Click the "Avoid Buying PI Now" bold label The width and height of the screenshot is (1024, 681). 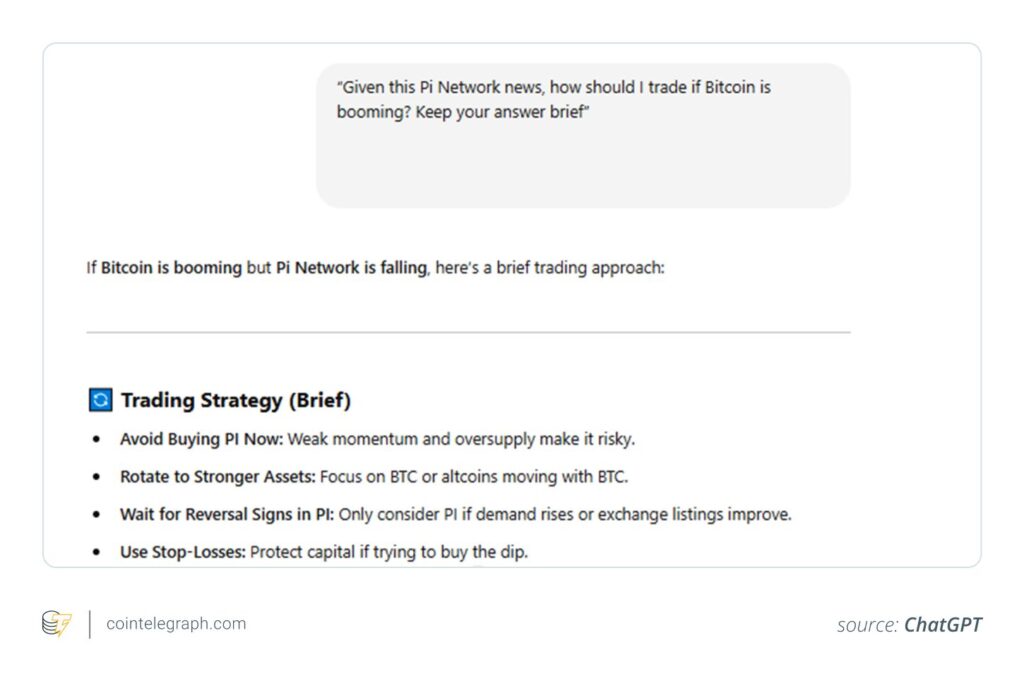click(201, 439)
